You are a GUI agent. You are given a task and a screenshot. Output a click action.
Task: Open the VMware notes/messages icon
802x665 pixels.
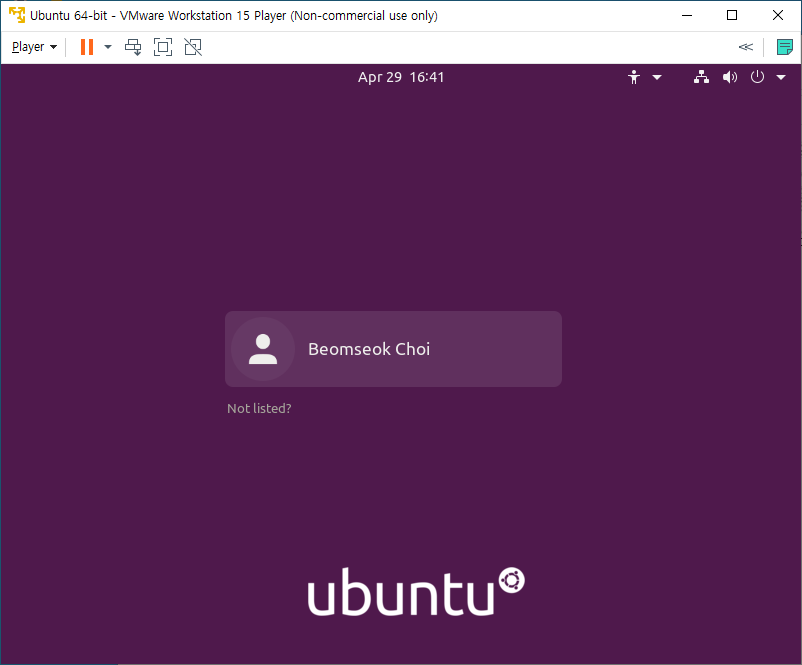(x=785, y=47)
